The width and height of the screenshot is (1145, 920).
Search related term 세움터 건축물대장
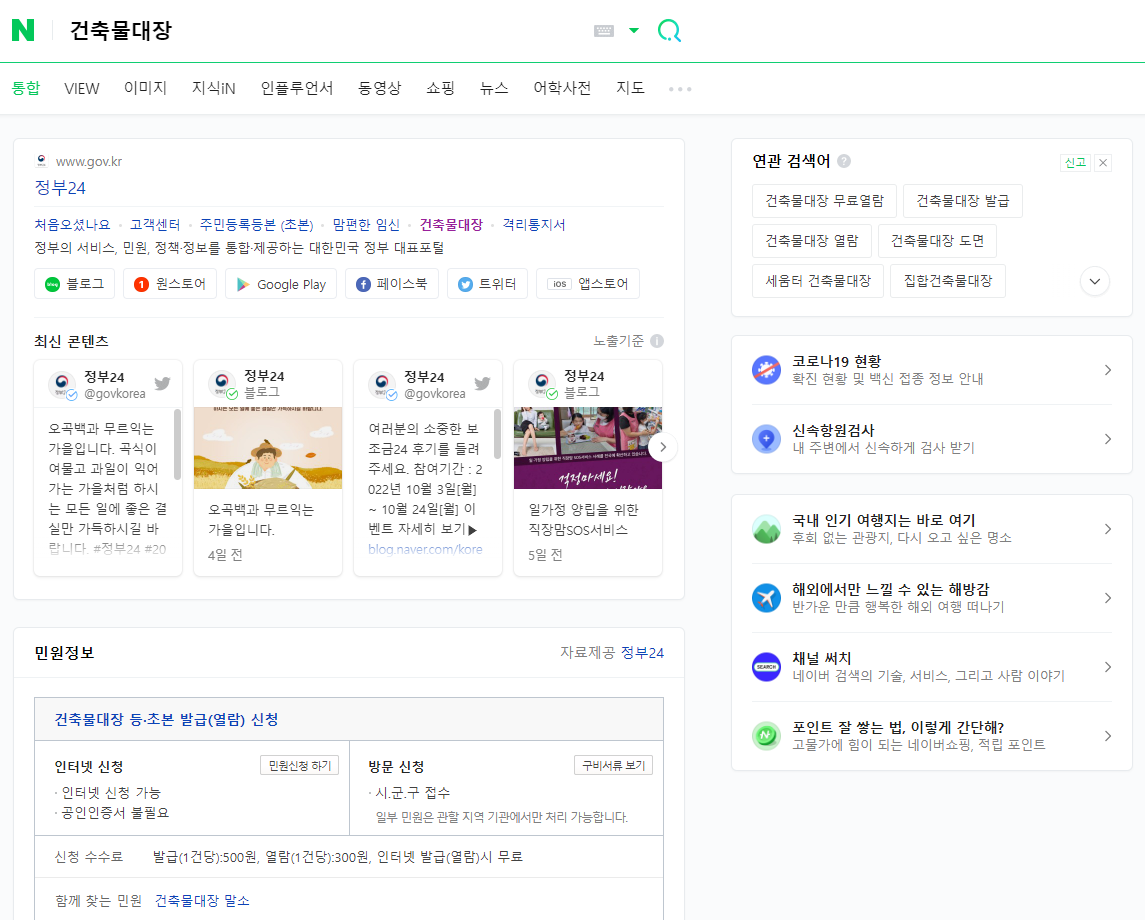pyautogui.click(x=818, y=281)
